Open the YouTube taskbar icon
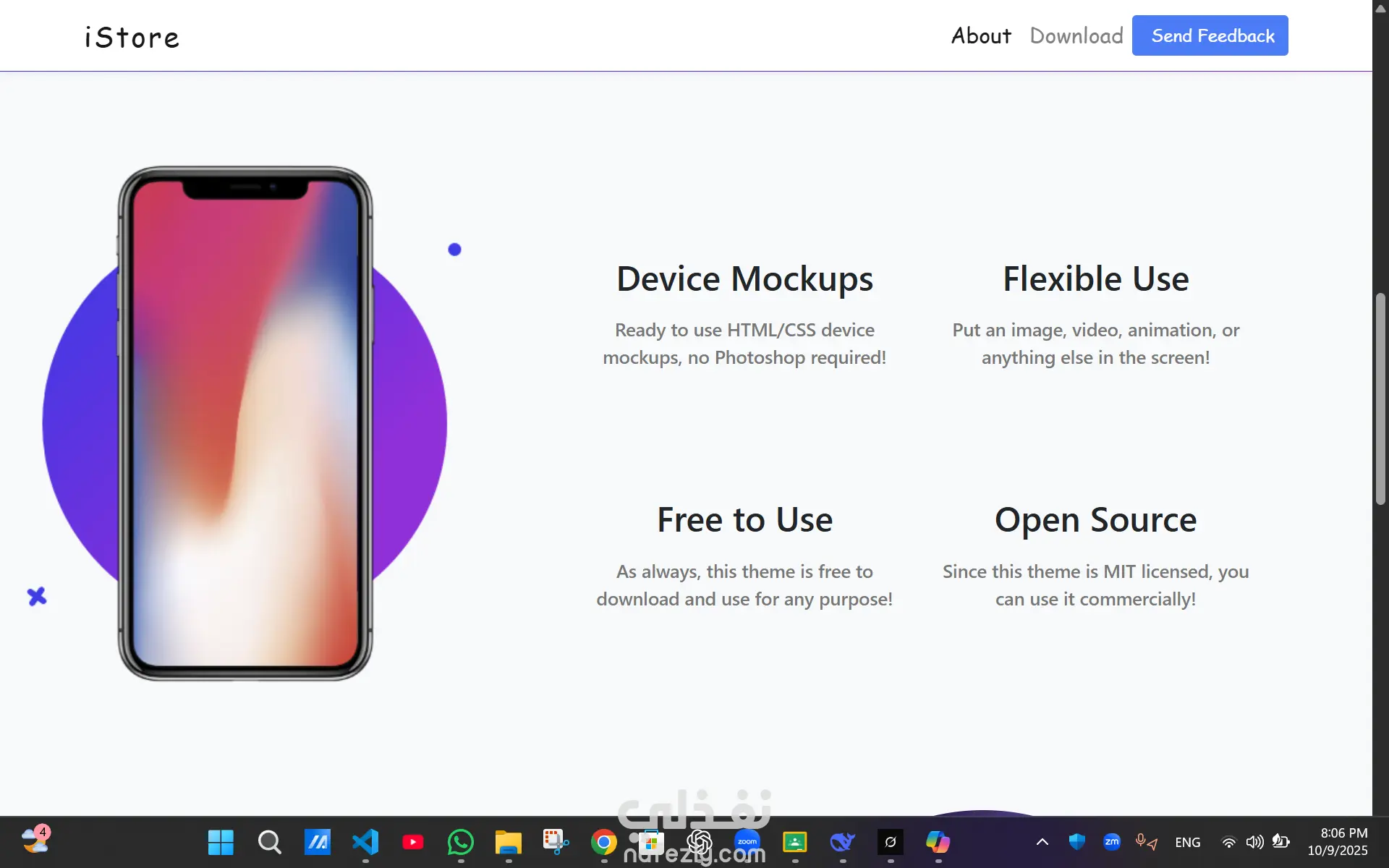 413,842
